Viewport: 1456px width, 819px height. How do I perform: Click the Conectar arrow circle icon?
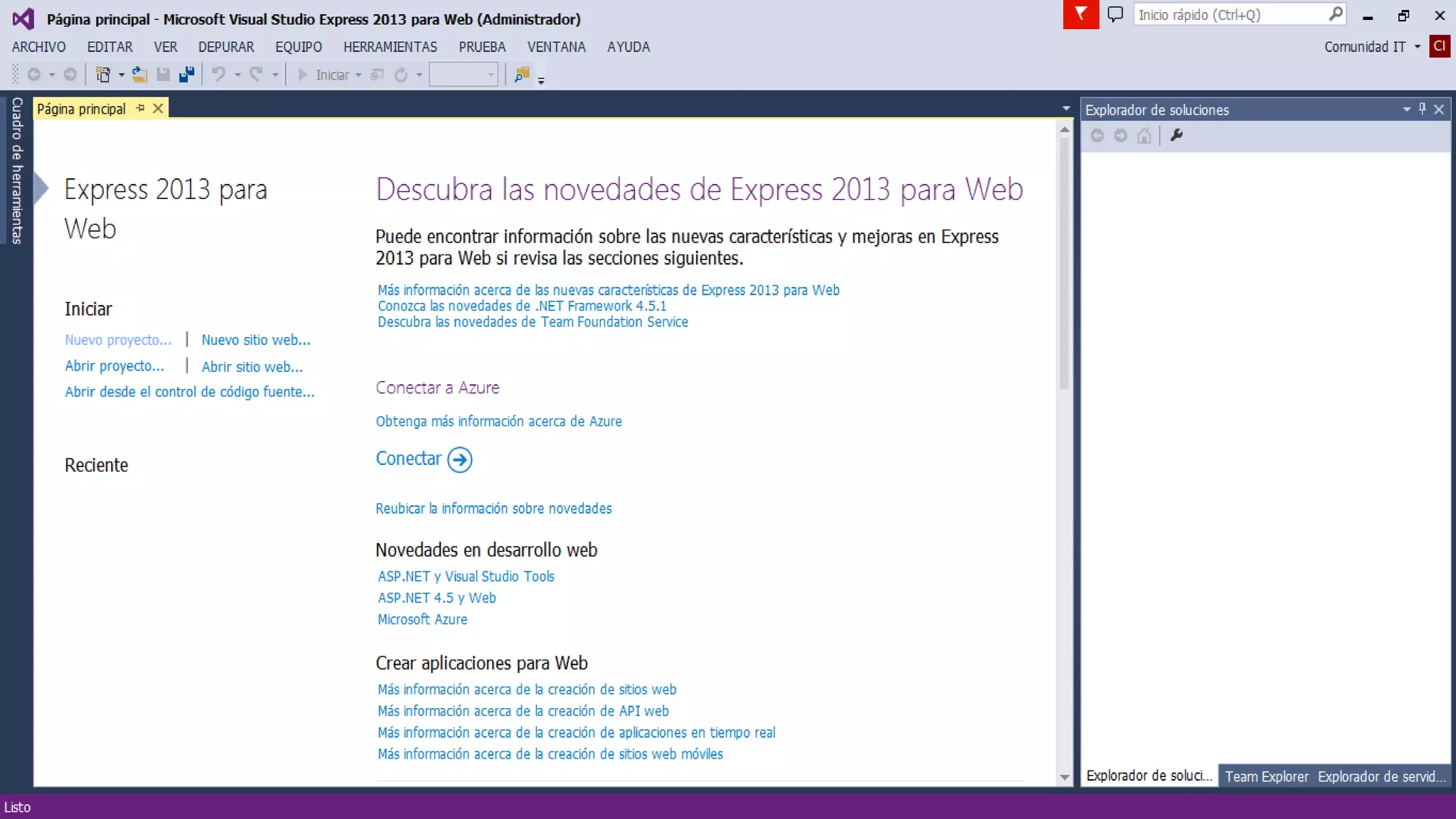coord(460,459)
